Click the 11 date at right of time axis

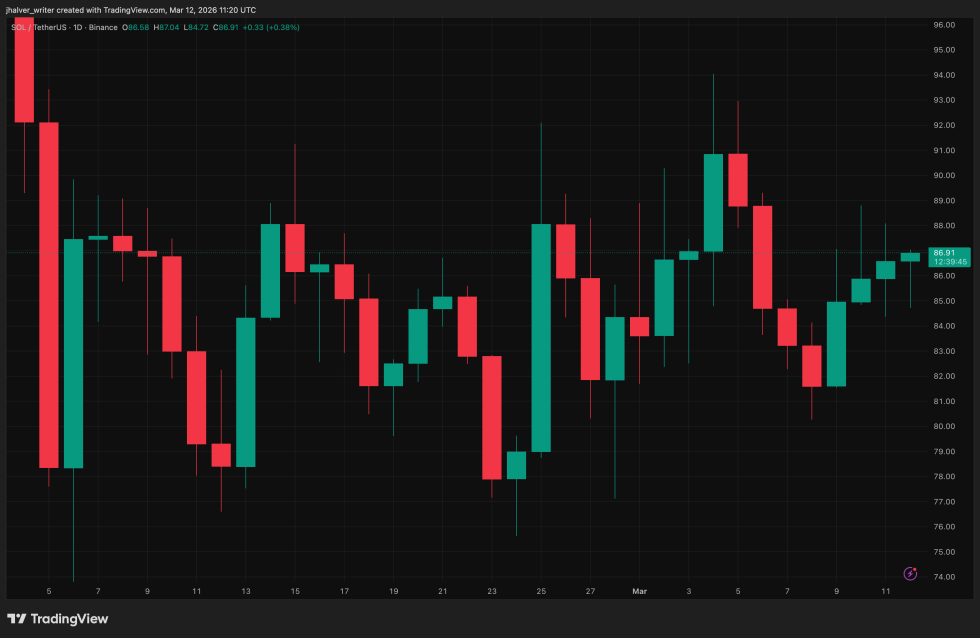(885, 592)
